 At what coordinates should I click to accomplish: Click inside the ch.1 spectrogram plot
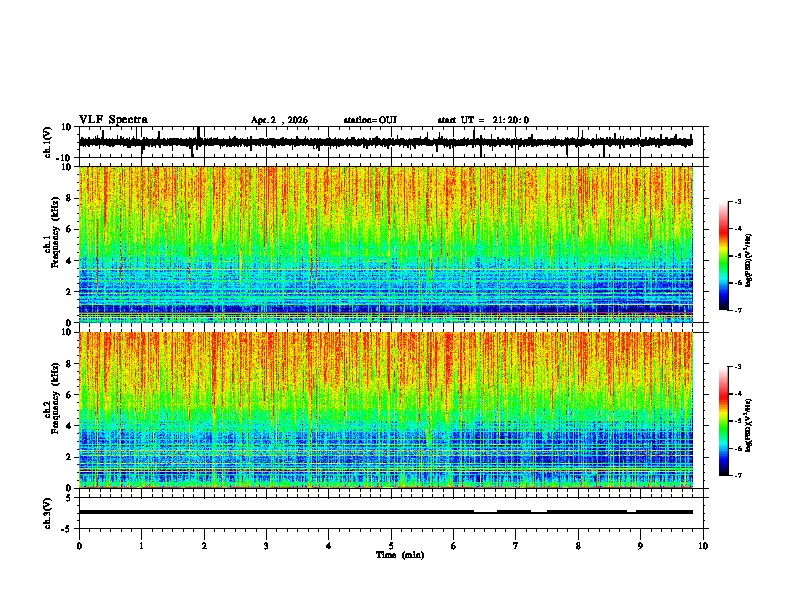[386, 244]
